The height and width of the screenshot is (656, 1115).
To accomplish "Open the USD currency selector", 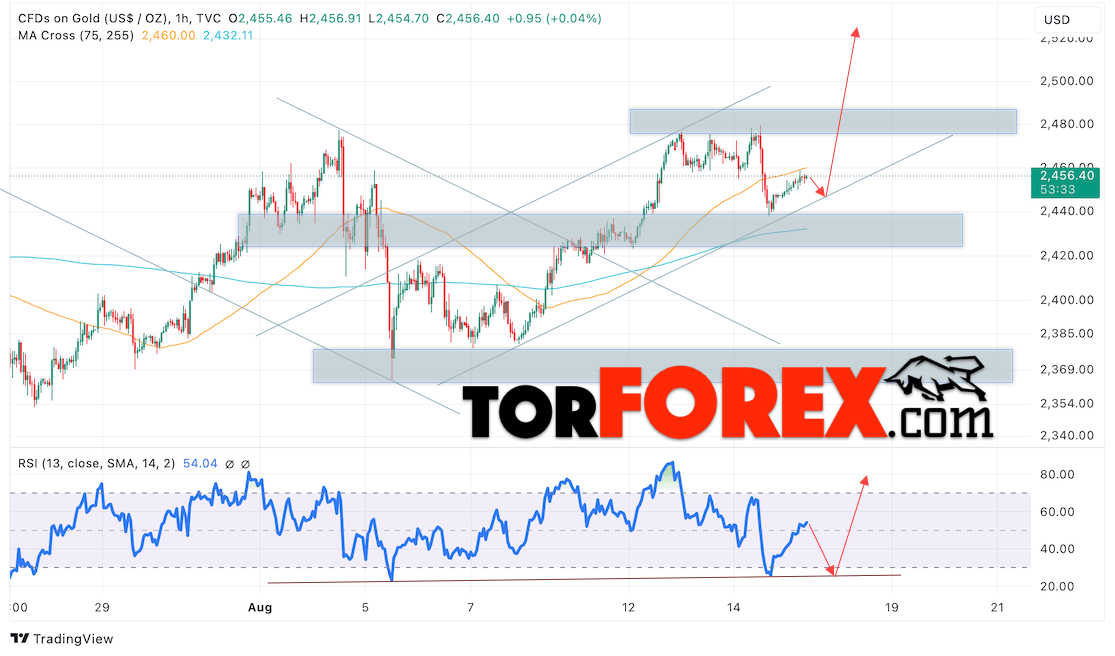I will tap(1065, 19).
